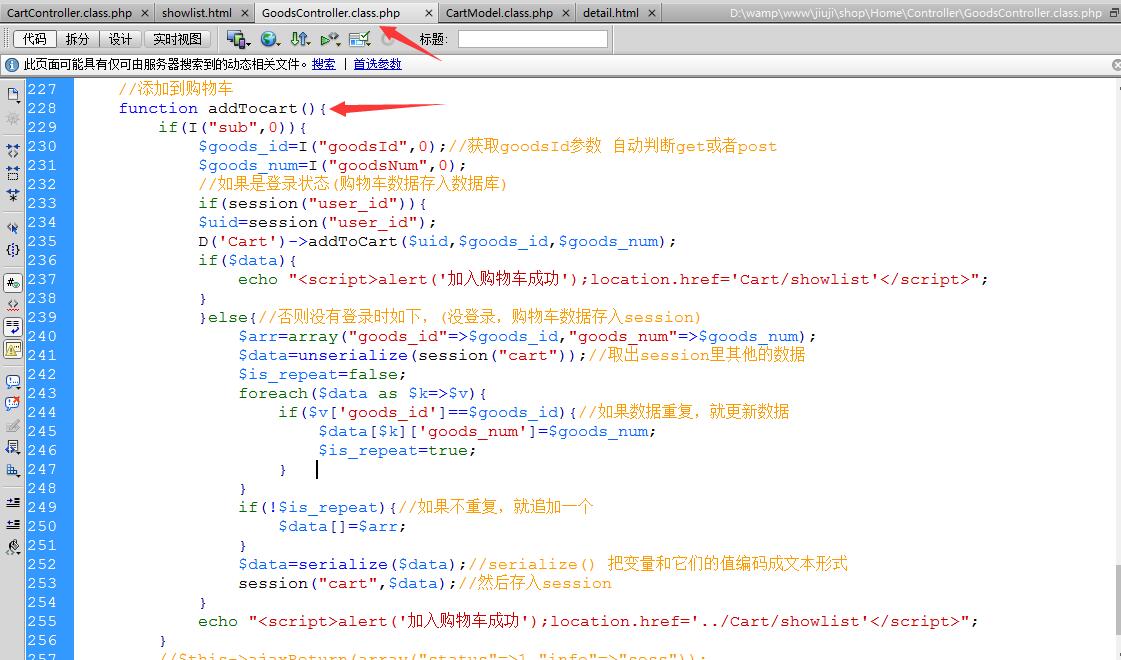Open the File Management arrows icon
Image resolution: width=1121 pixels, height=660 pixels.
pos(300,39)
